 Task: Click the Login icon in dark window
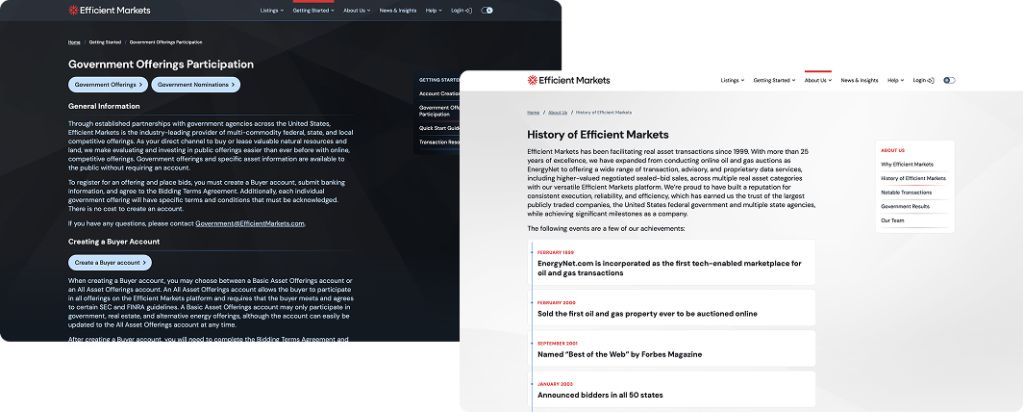(x=469, y=10)
